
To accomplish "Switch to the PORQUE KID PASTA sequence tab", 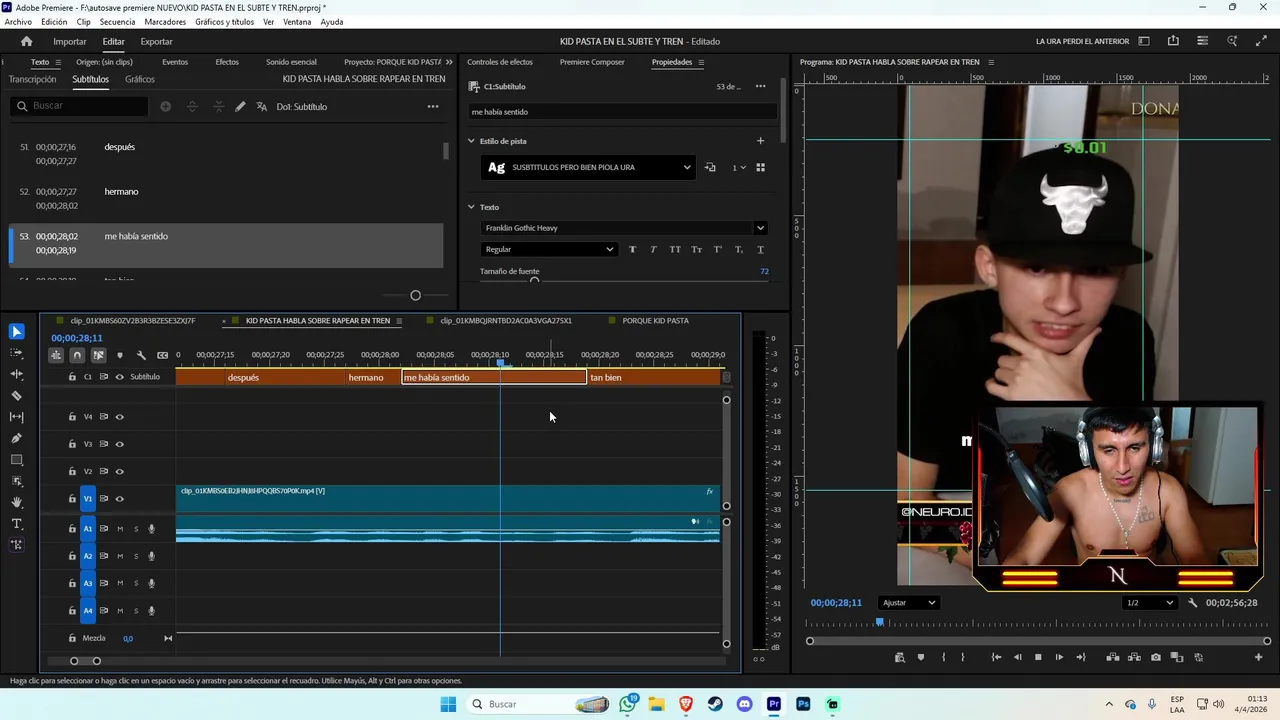I will pyautogui.click(x=655, y=321).
